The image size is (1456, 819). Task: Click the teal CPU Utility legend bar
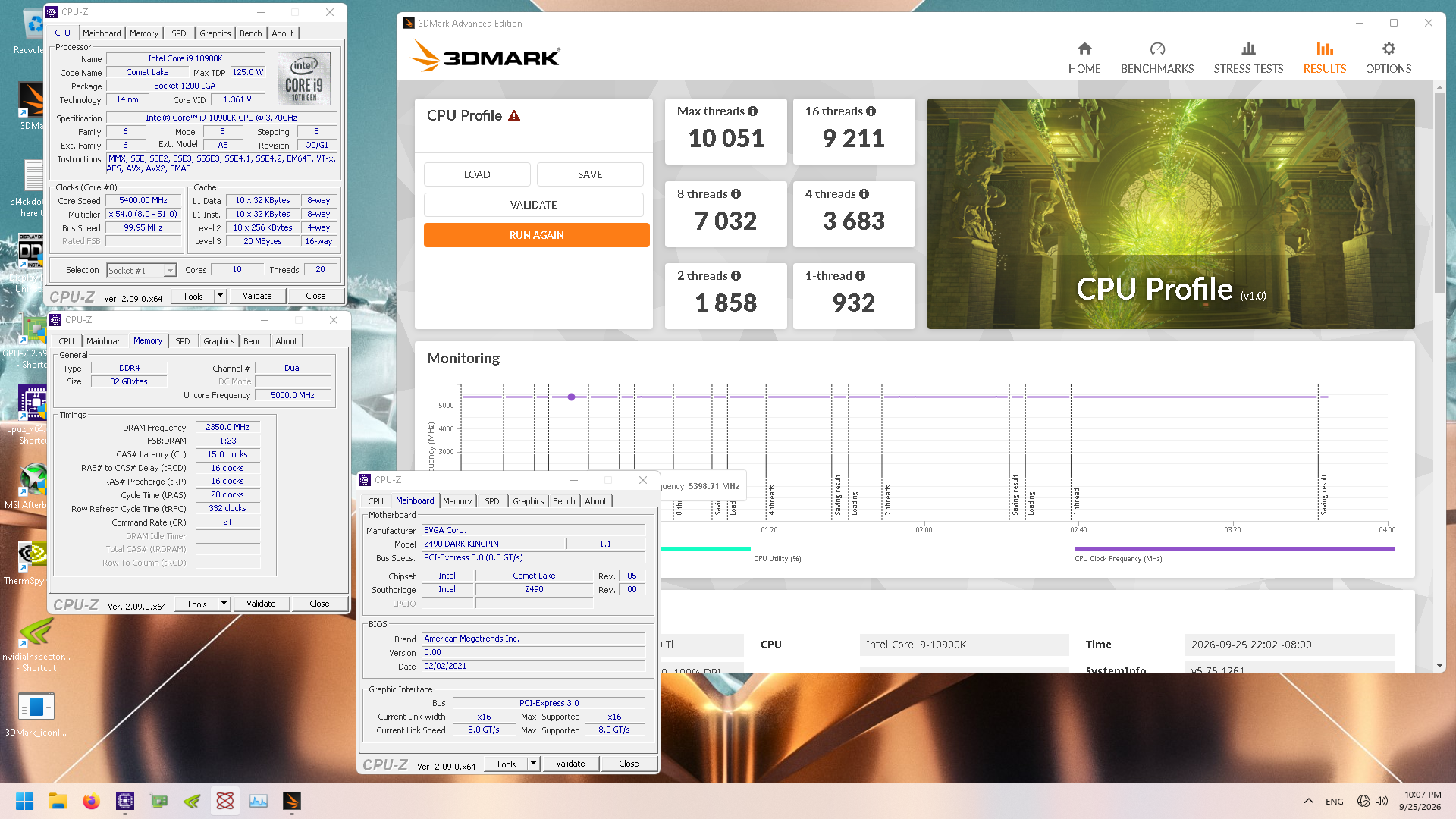tap(705, 548)
